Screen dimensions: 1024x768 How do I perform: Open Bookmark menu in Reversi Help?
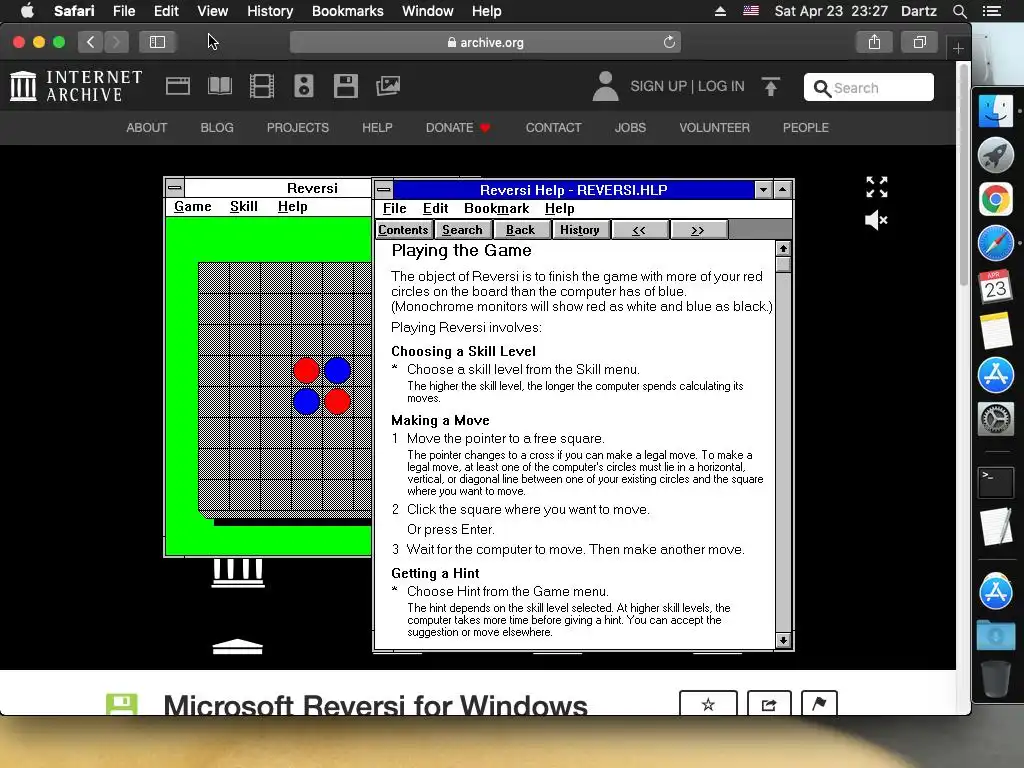pyautogui.click(x=496, y=208)
